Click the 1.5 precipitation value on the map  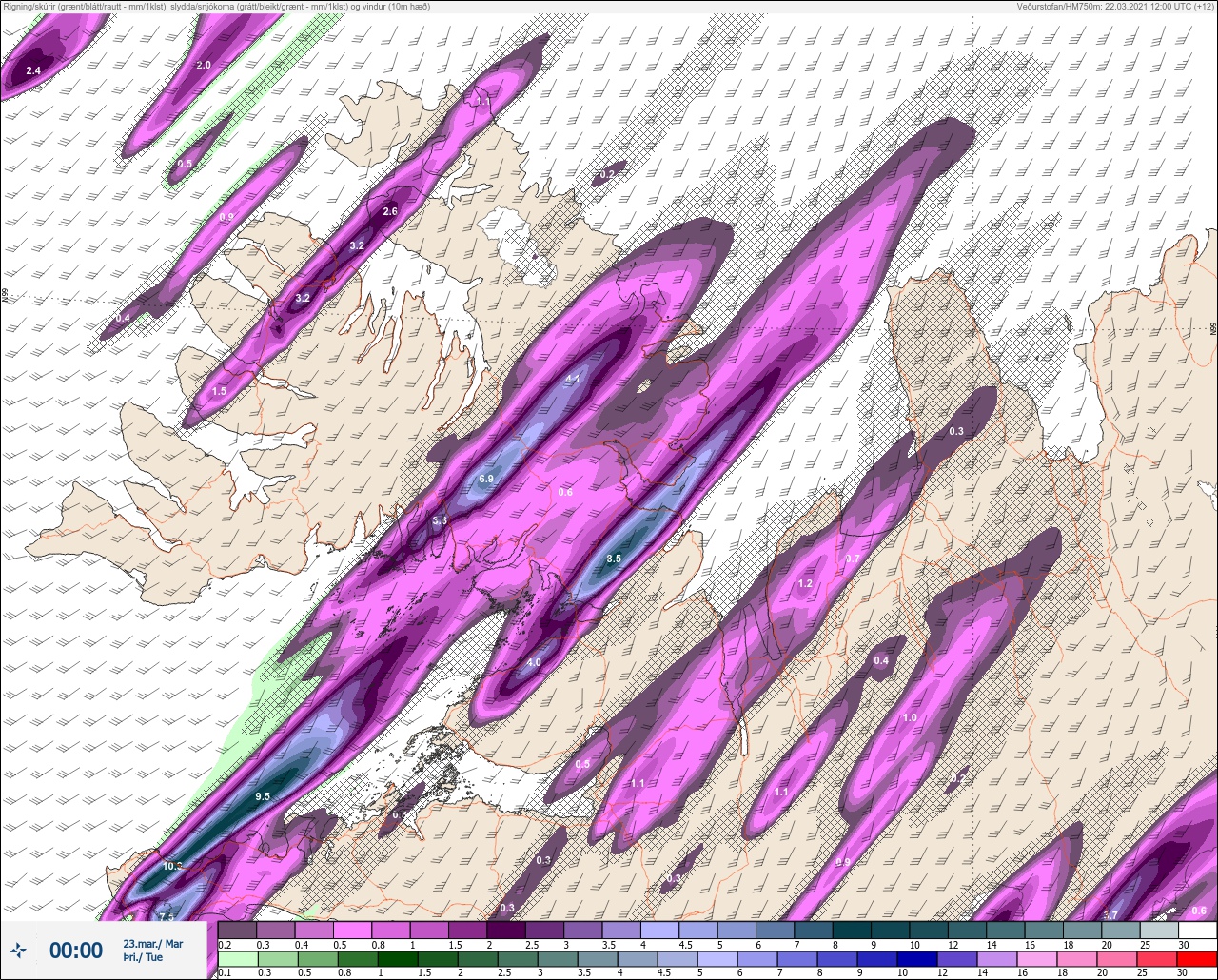pyautogui.click(x=219, y=391)
